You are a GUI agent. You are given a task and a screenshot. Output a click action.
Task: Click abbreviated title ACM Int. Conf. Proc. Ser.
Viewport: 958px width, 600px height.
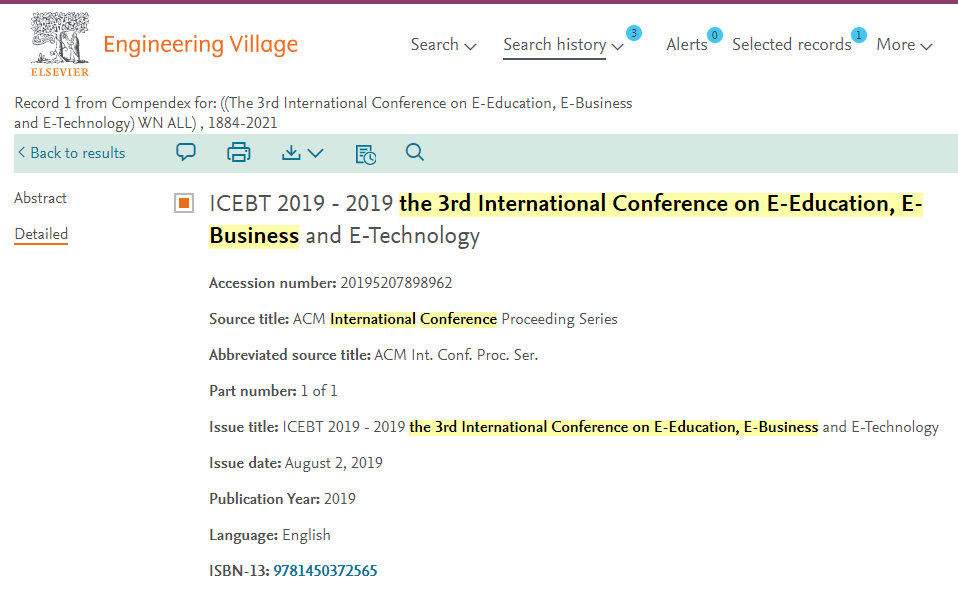tap(456, 355)
